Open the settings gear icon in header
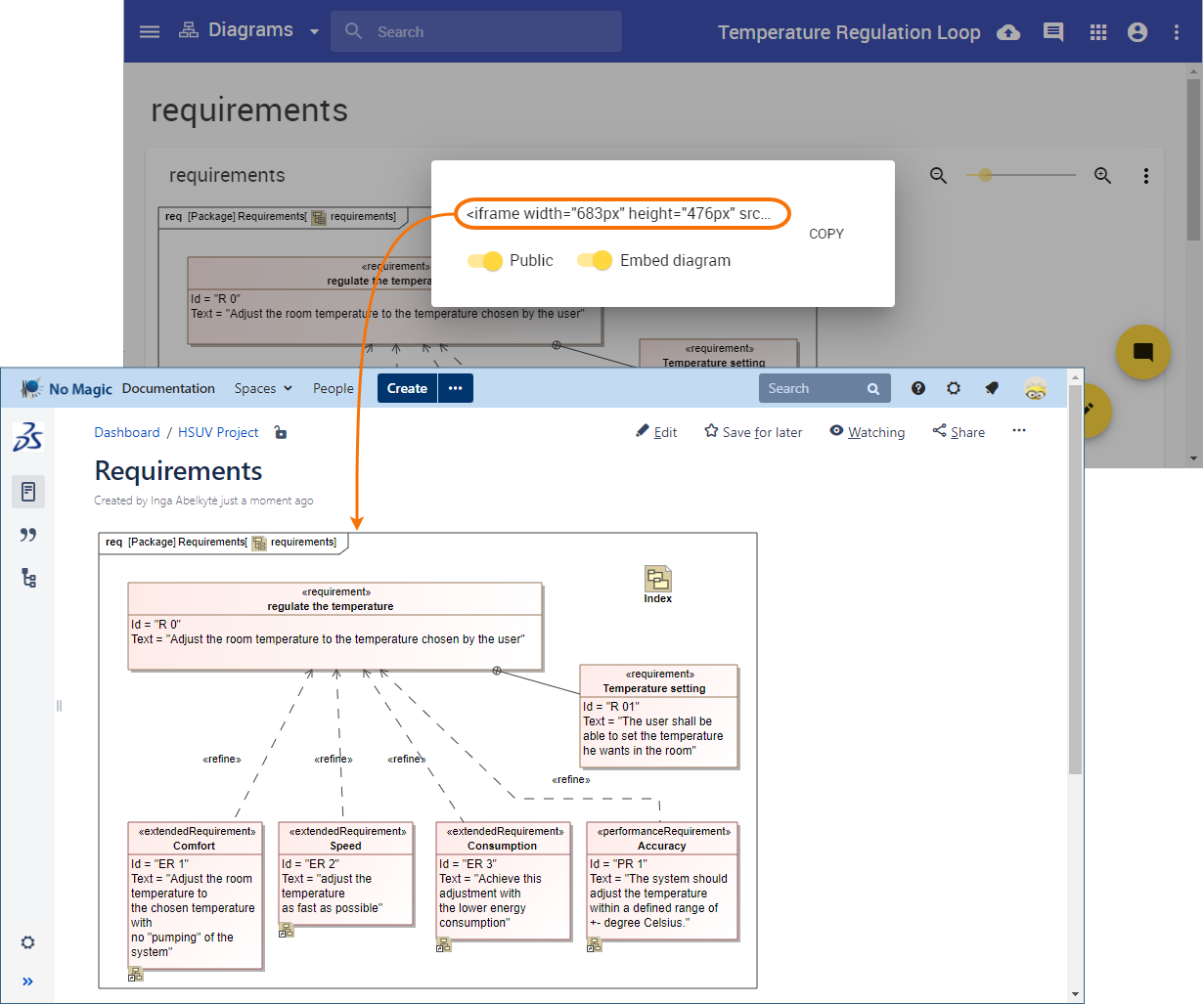This screenshot has width=1204, height=1004. click(954, 388)
